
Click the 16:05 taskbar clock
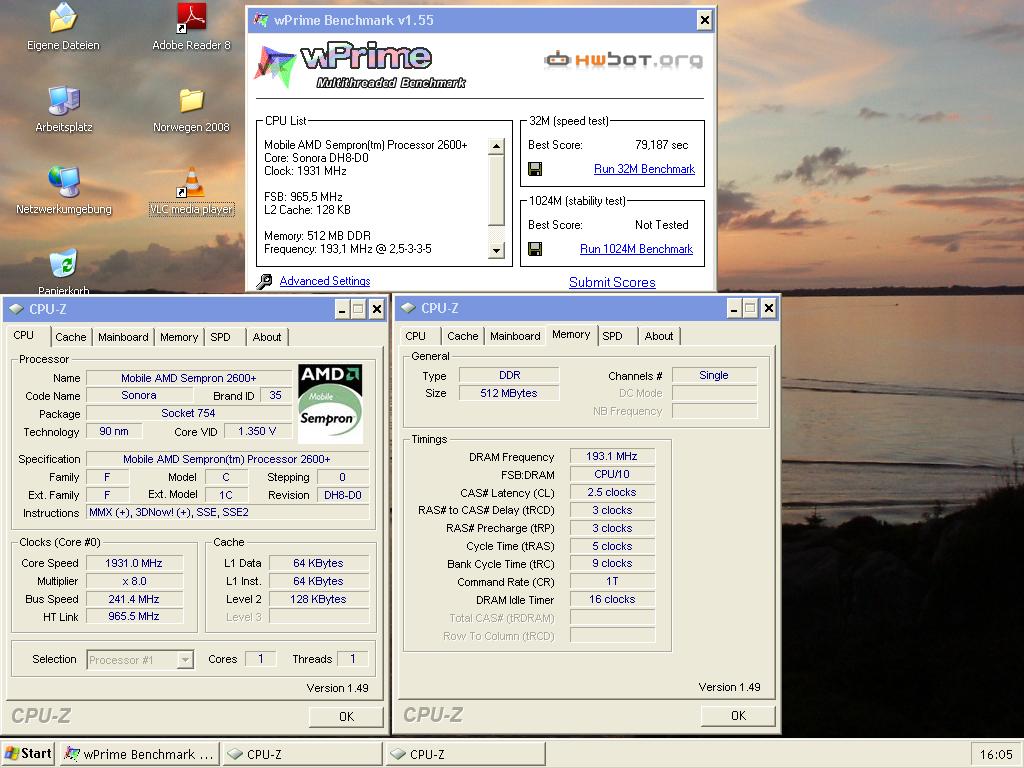tap(996, 754)
